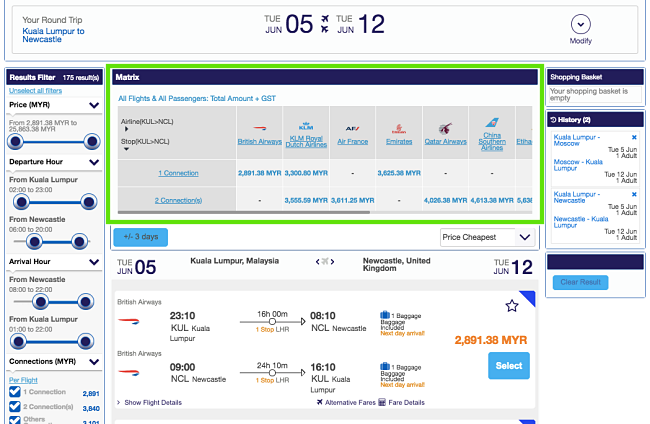This screenshot has width=650, height=424.
Task: Favorite the 2,891.38 MYR flight with star
Action: [x=512, y=306]
